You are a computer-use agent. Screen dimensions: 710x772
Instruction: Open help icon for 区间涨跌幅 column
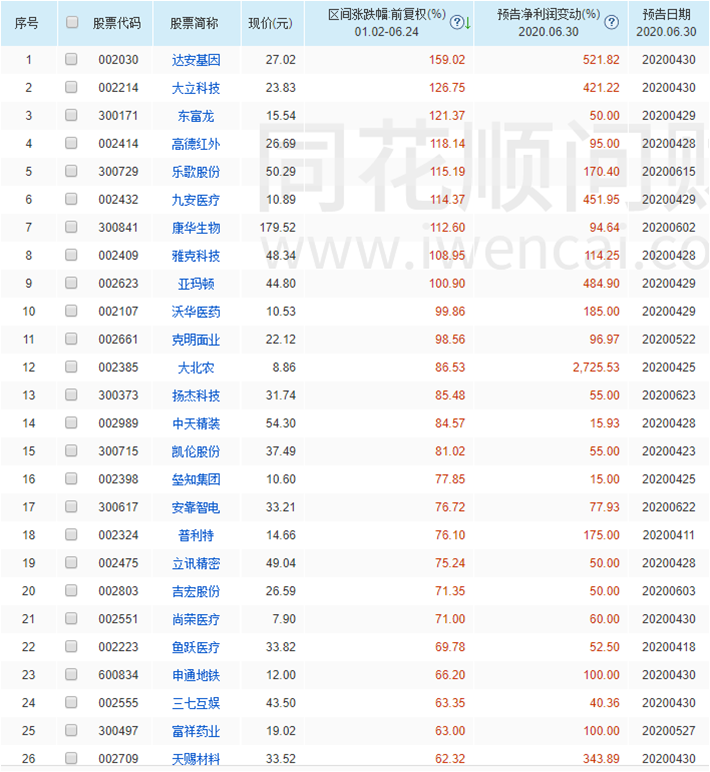click(456, 22)
